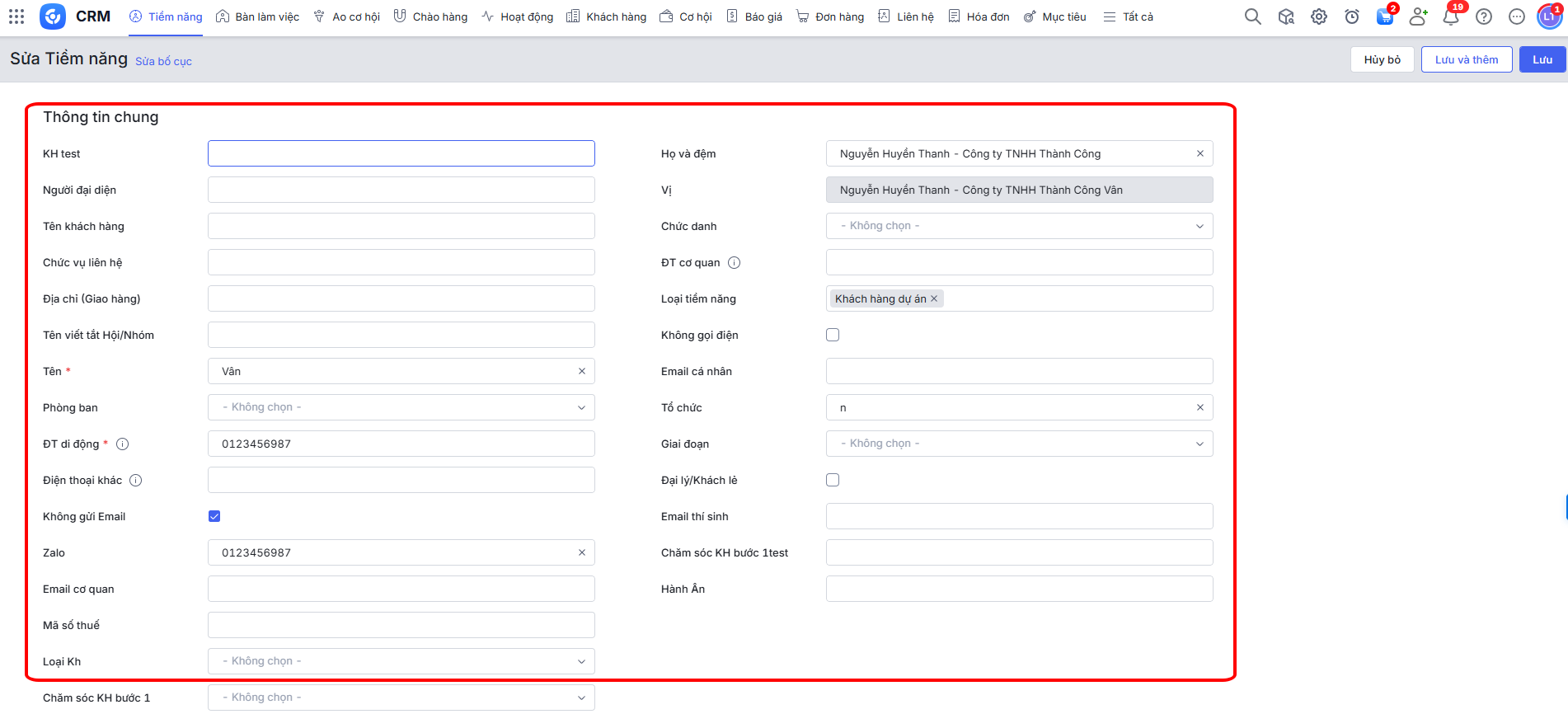Click the Sửa bố cục link
Image resolution: width=1568 pixels, height=714 pixels.
pos(163,62)
